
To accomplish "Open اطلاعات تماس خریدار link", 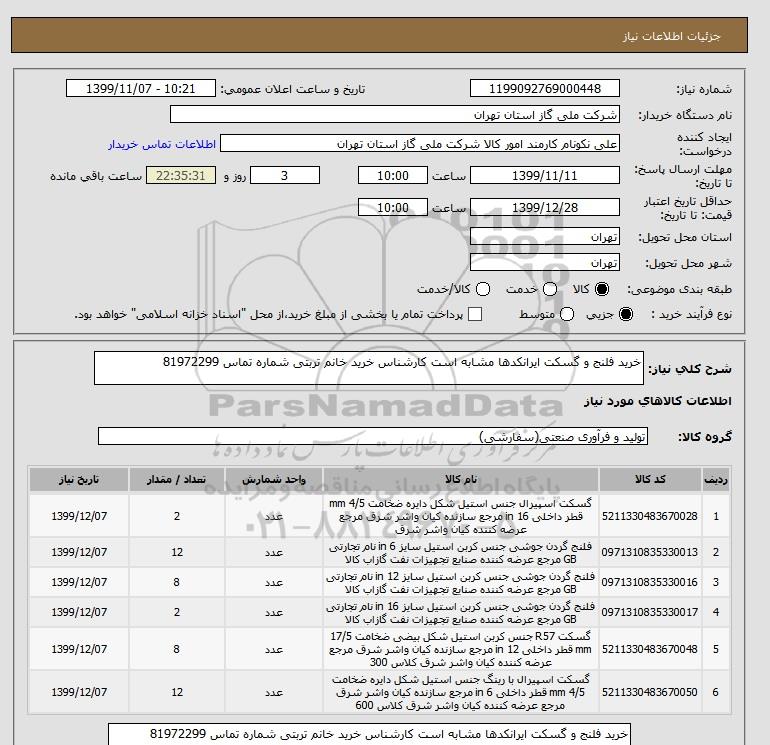I will (162, 144).
